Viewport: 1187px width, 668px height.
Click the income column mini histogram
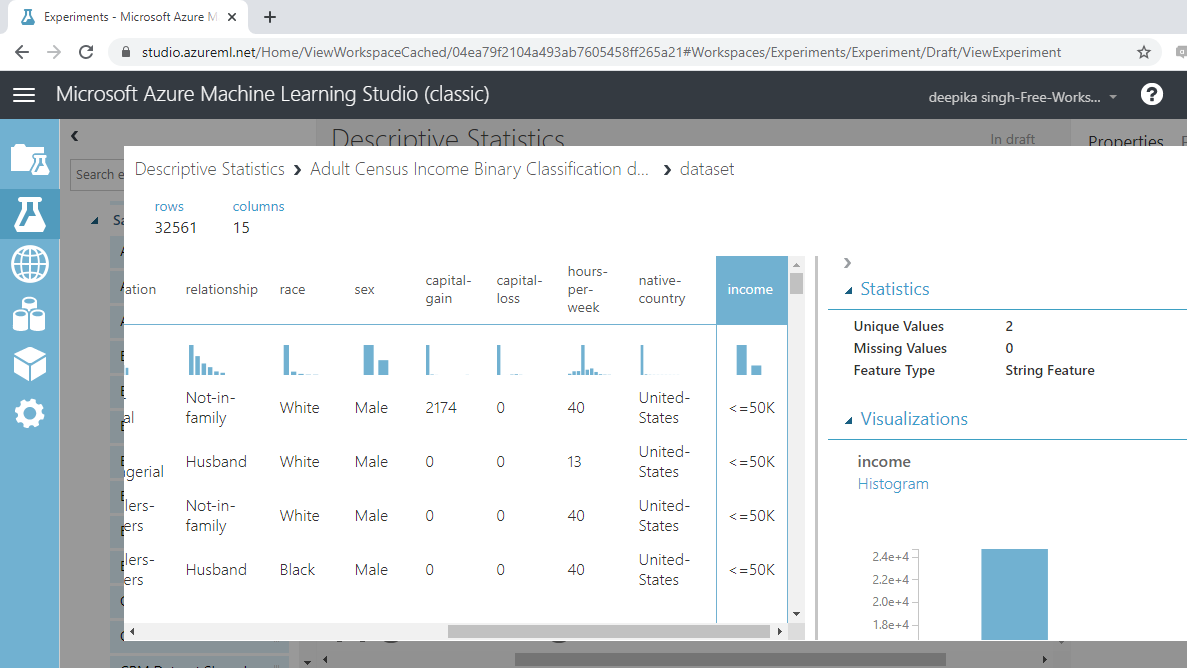pyautogui.click(x=749, y=360)
